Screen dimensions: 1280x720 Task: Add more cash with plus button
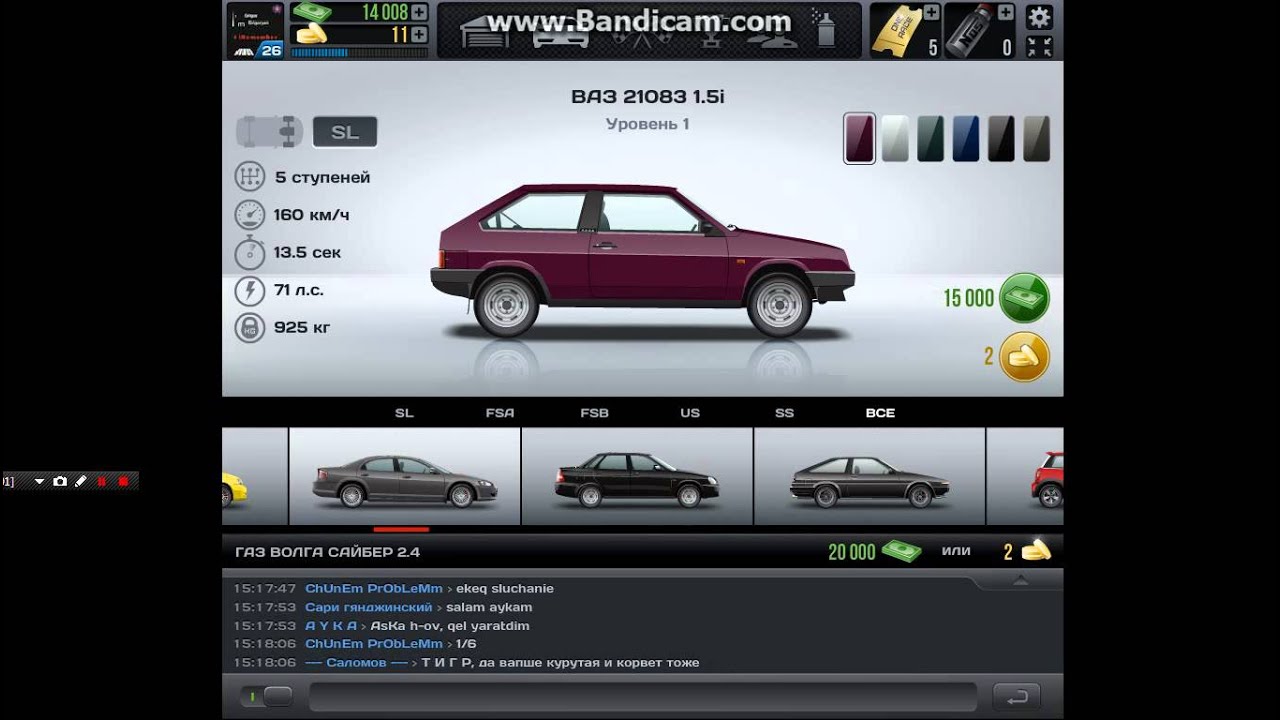click(x=418, y=12)
